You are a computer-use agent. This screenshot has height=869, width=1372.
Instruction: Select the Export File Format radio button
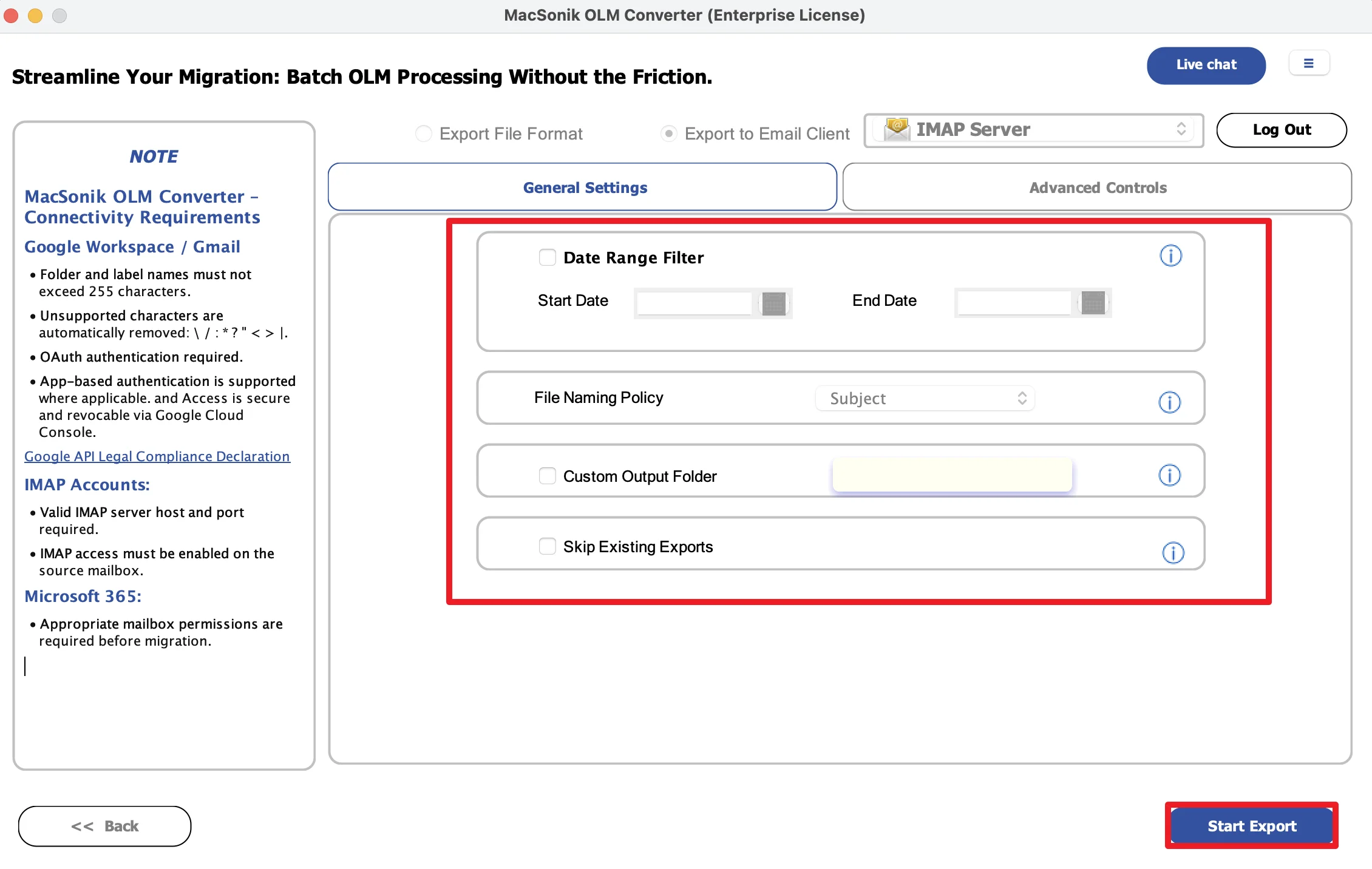(423, 133)
